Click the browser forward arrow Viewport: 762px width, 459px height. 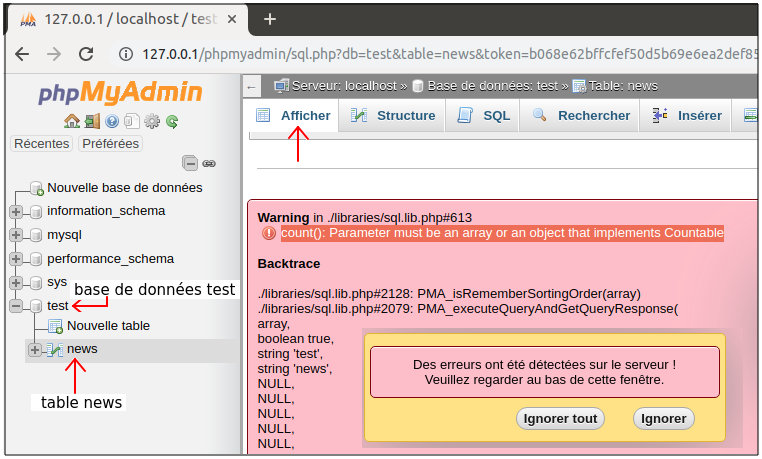point(54,54)
